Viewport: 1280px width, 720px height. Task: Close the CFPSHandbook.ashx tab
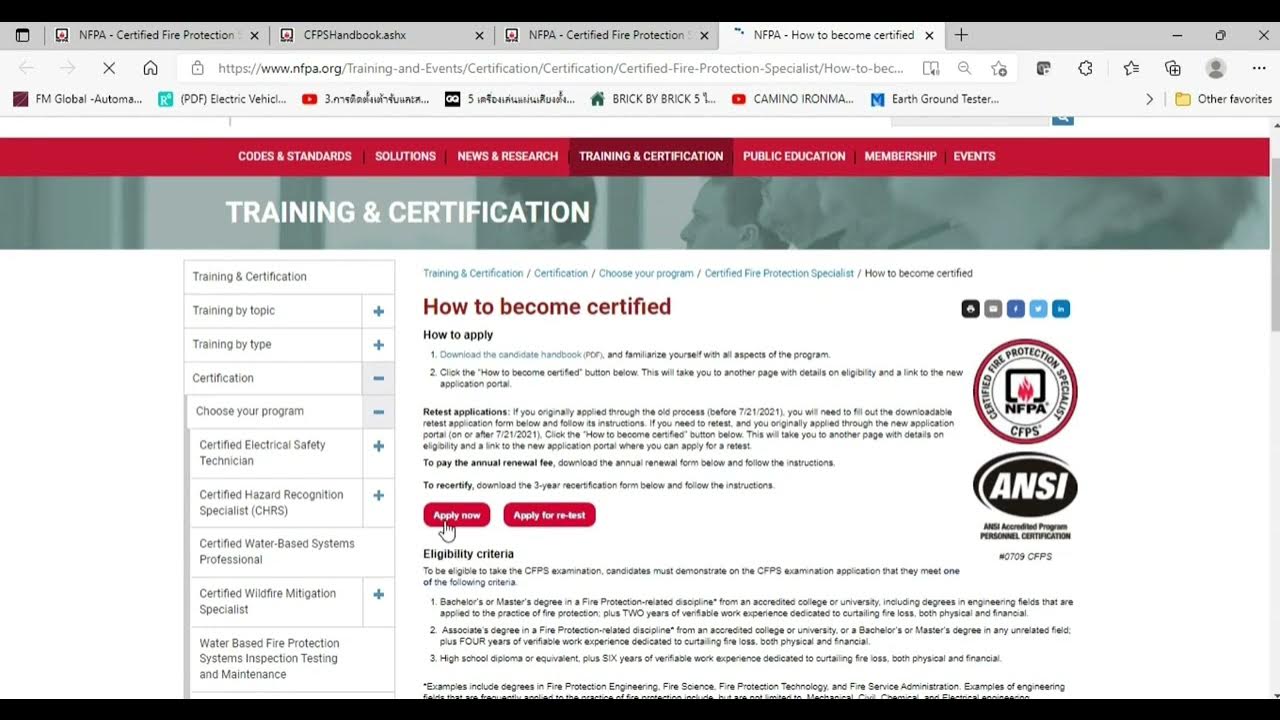tap(479, 35)
